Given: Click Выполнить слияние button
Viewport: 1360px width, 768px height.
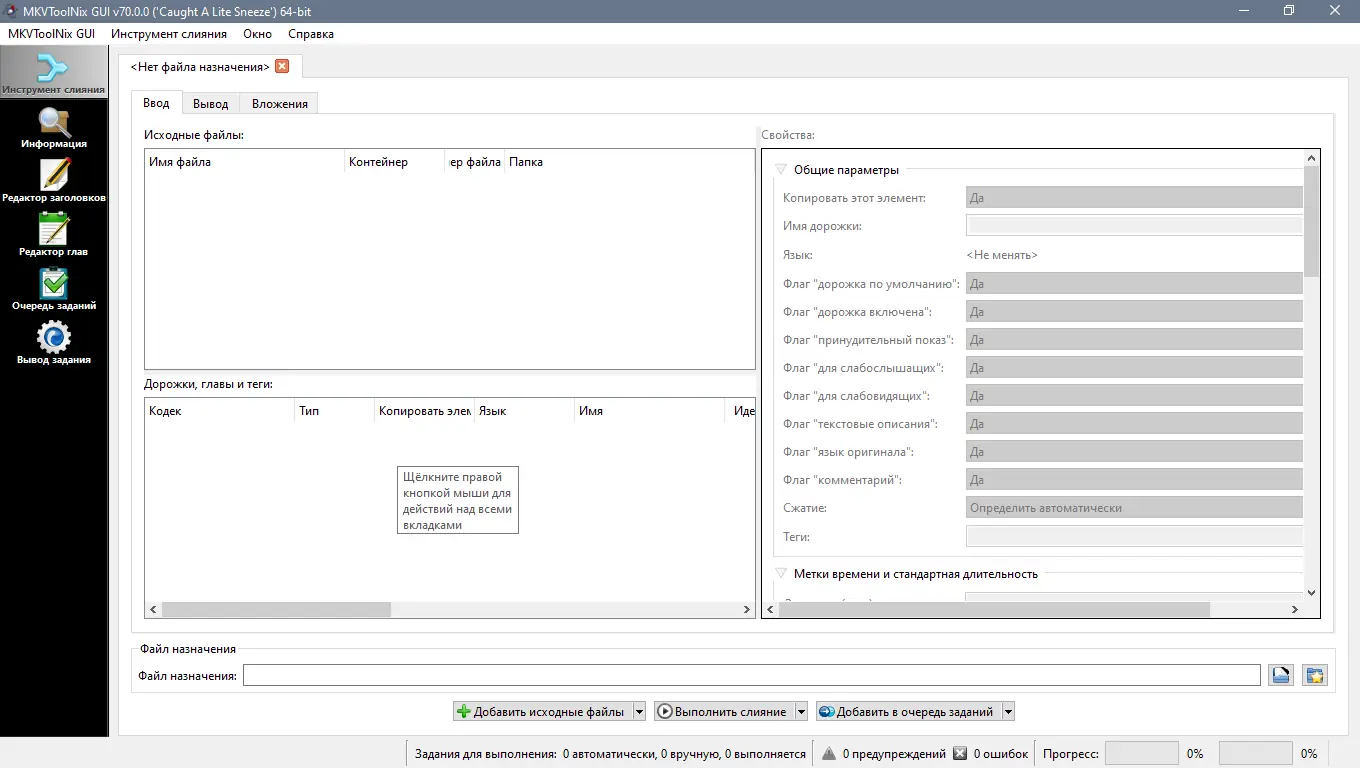Looking at the screenshot, I should coord(724,712).
